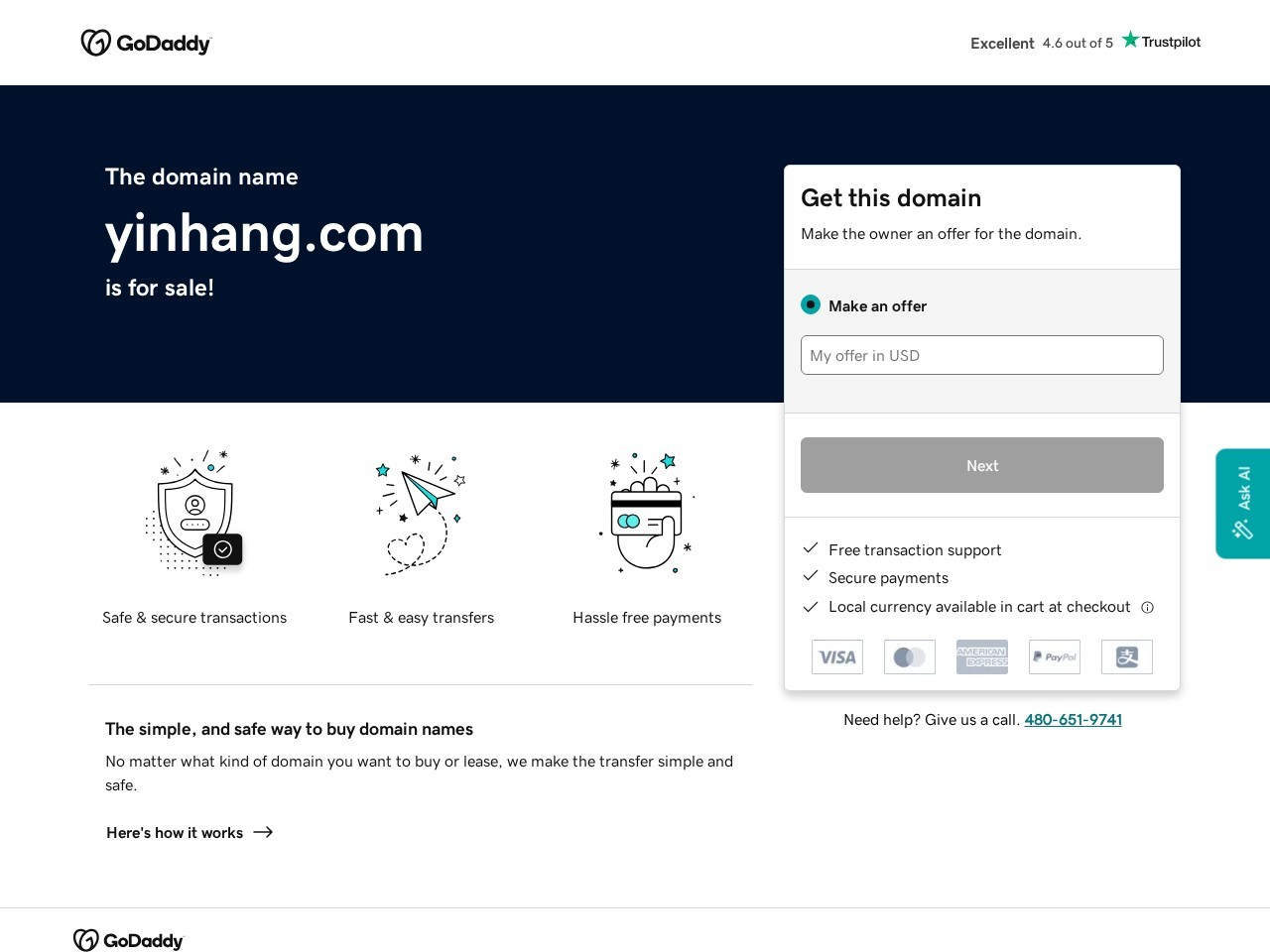Click the paper plane transfers illustration

click(421, 514)
